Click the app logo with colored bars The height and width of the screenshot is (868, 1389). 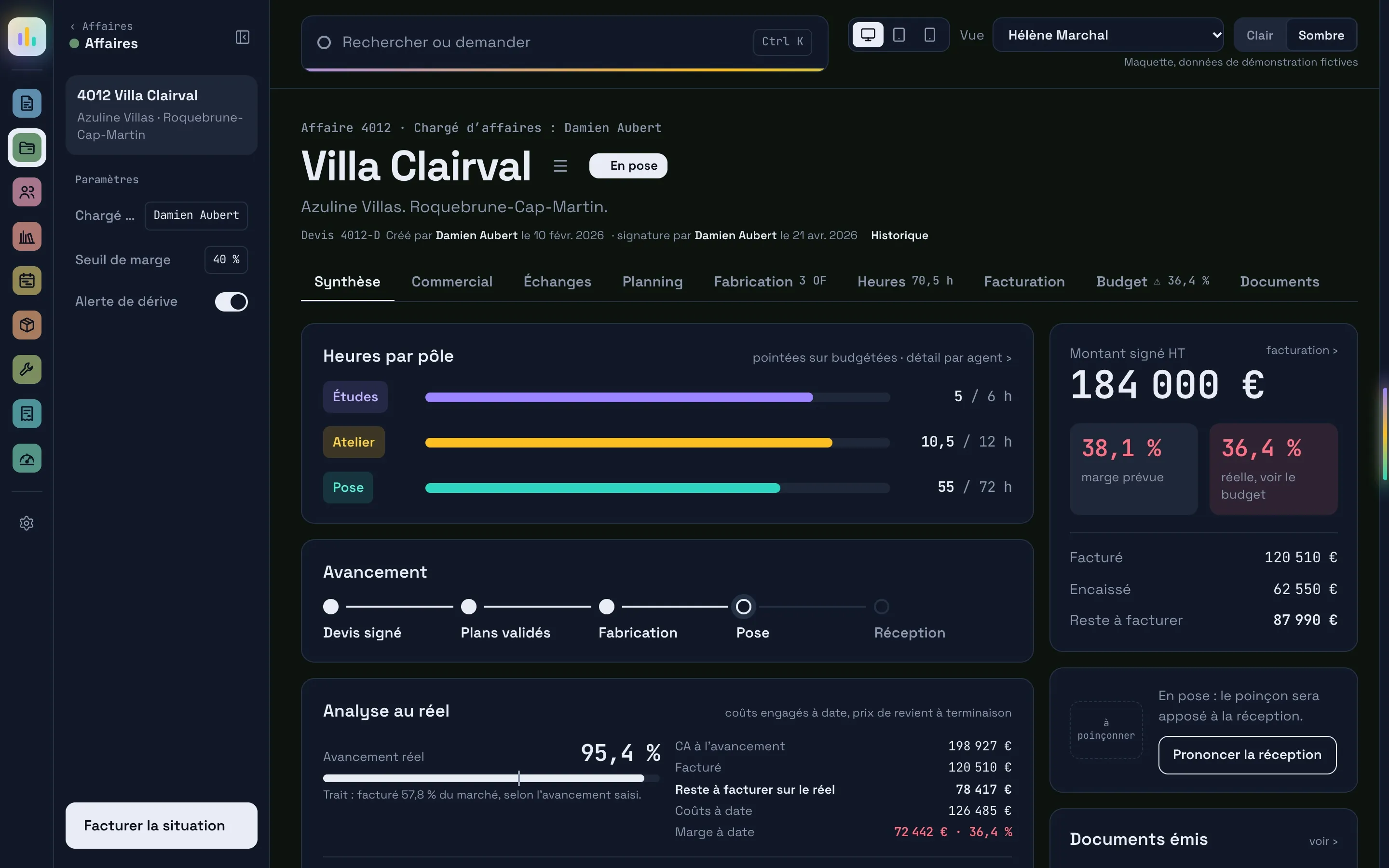[27, 37]
